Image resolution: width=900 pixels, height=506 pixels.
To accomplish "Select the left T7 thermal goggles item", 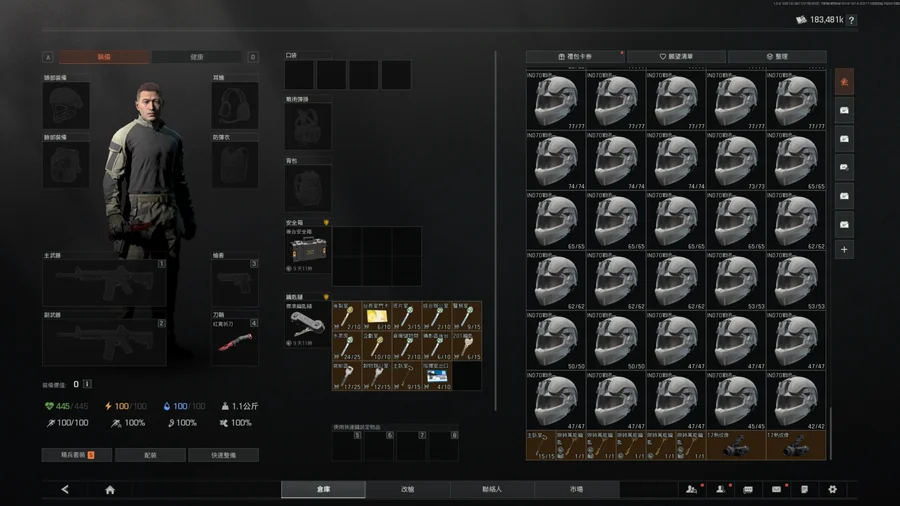I will click(736, 445).
